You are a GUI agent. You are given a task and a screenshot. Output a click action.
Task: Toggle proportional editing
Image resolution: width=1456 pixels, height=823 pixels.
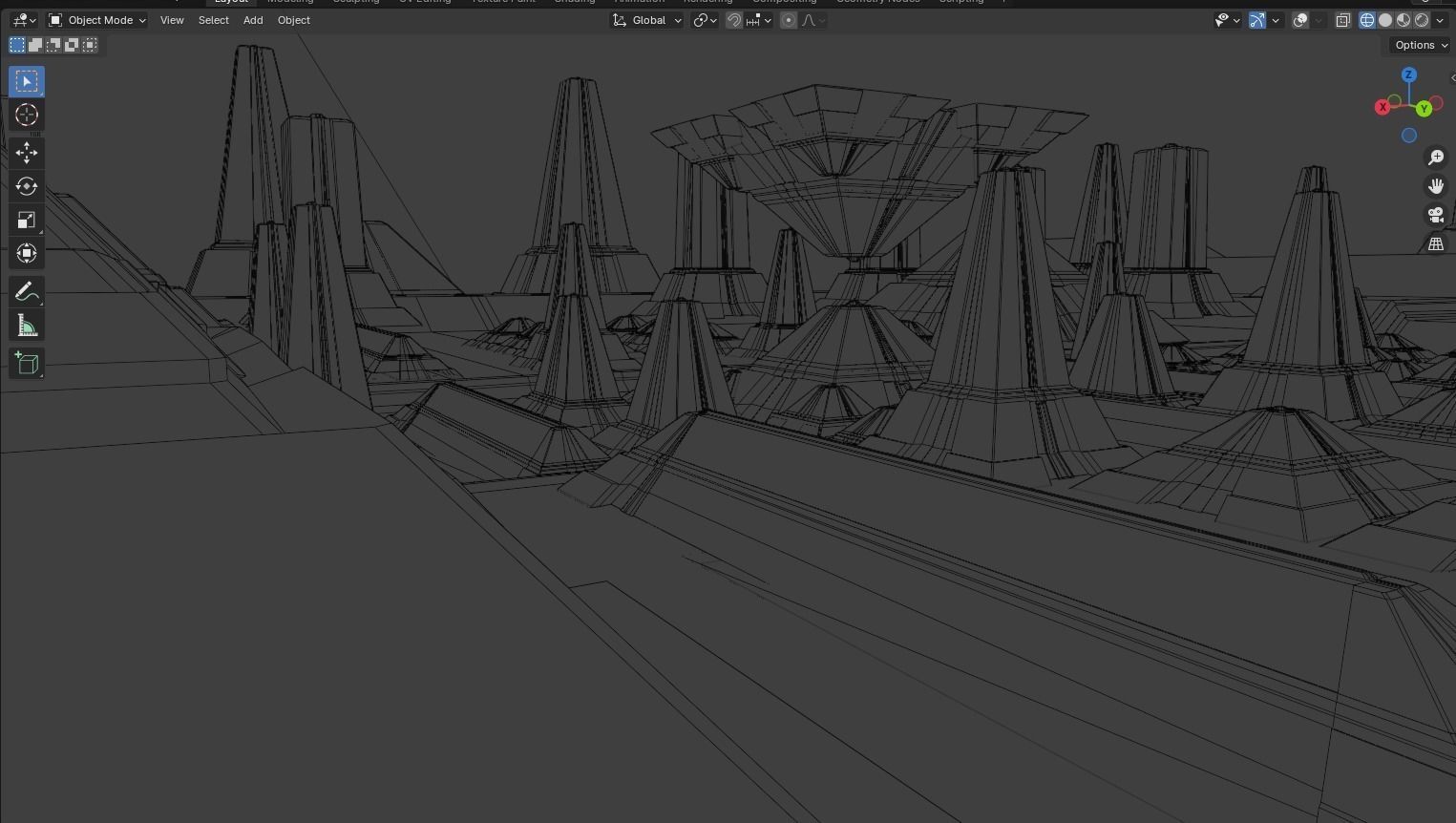(x=789, y=20)
